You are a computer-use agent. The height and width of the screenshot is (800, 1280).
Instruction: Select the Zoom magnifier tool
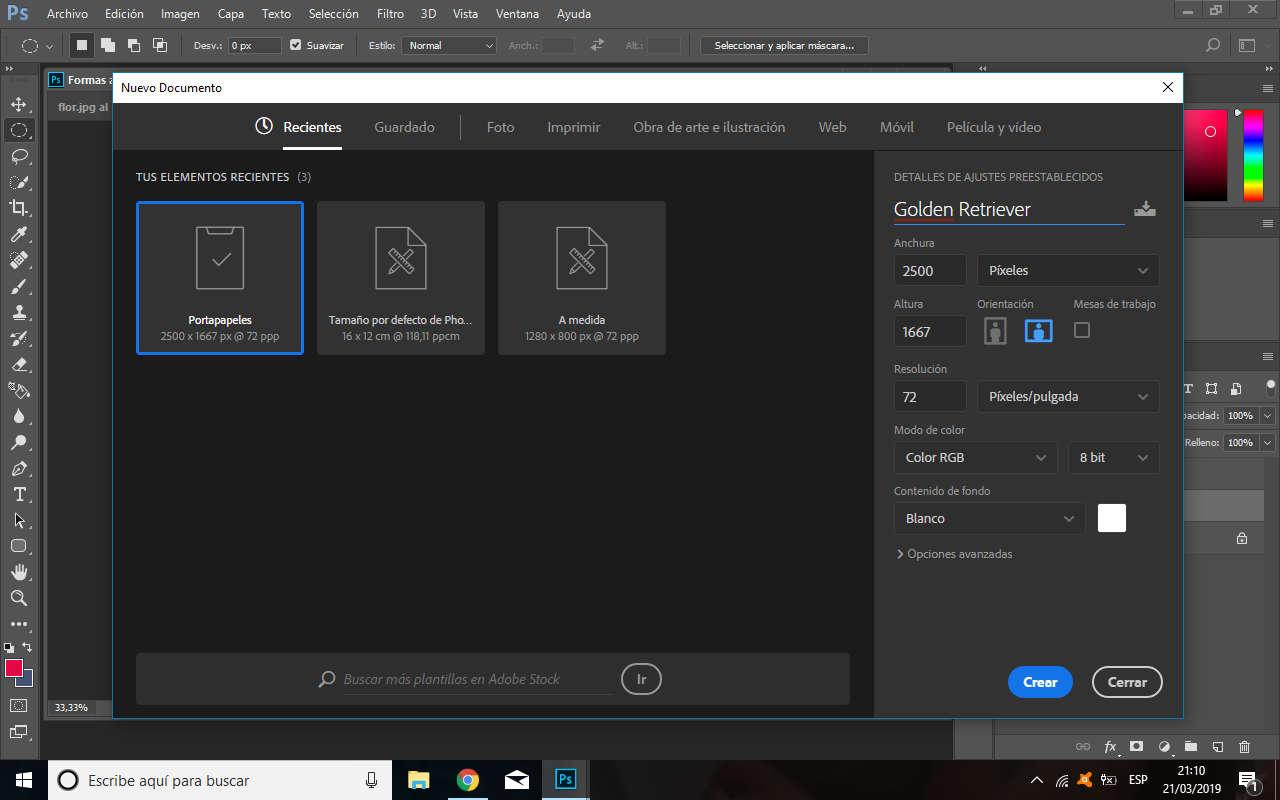(x=18, y=598)
